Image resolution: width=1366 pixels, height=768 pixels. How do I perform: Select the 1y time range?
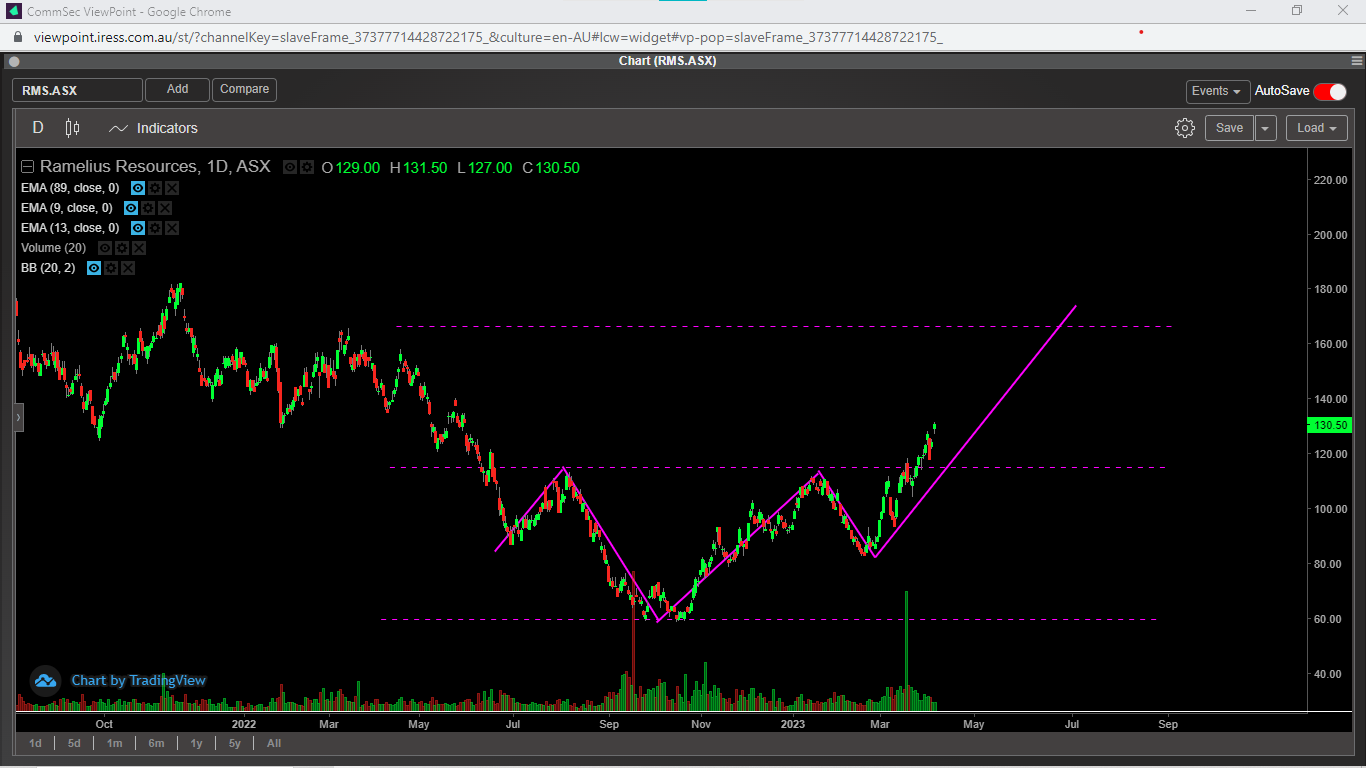coord(196,743)
